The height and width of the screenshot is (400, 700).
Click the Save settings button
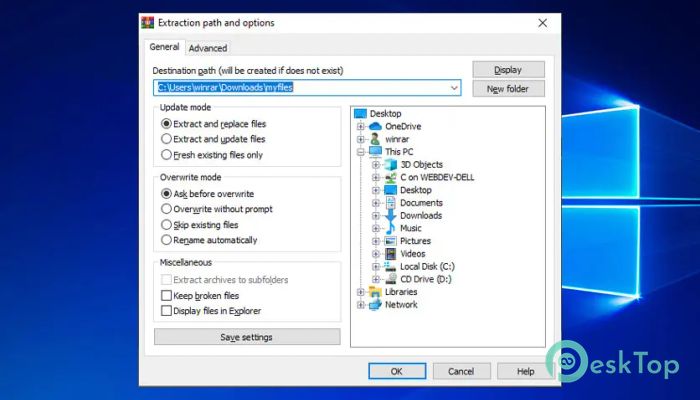247,337
